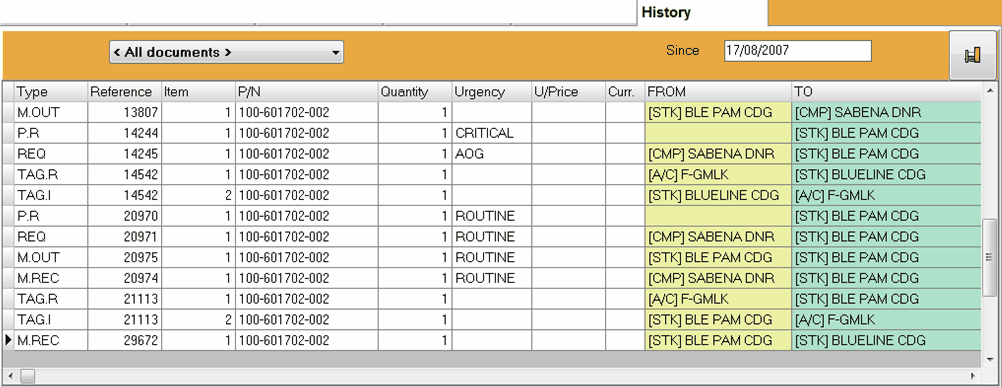This screenshot has width=1002, height=387.
Task: Click the horizontal scrollbar thumb
Action: click(27, 376)
